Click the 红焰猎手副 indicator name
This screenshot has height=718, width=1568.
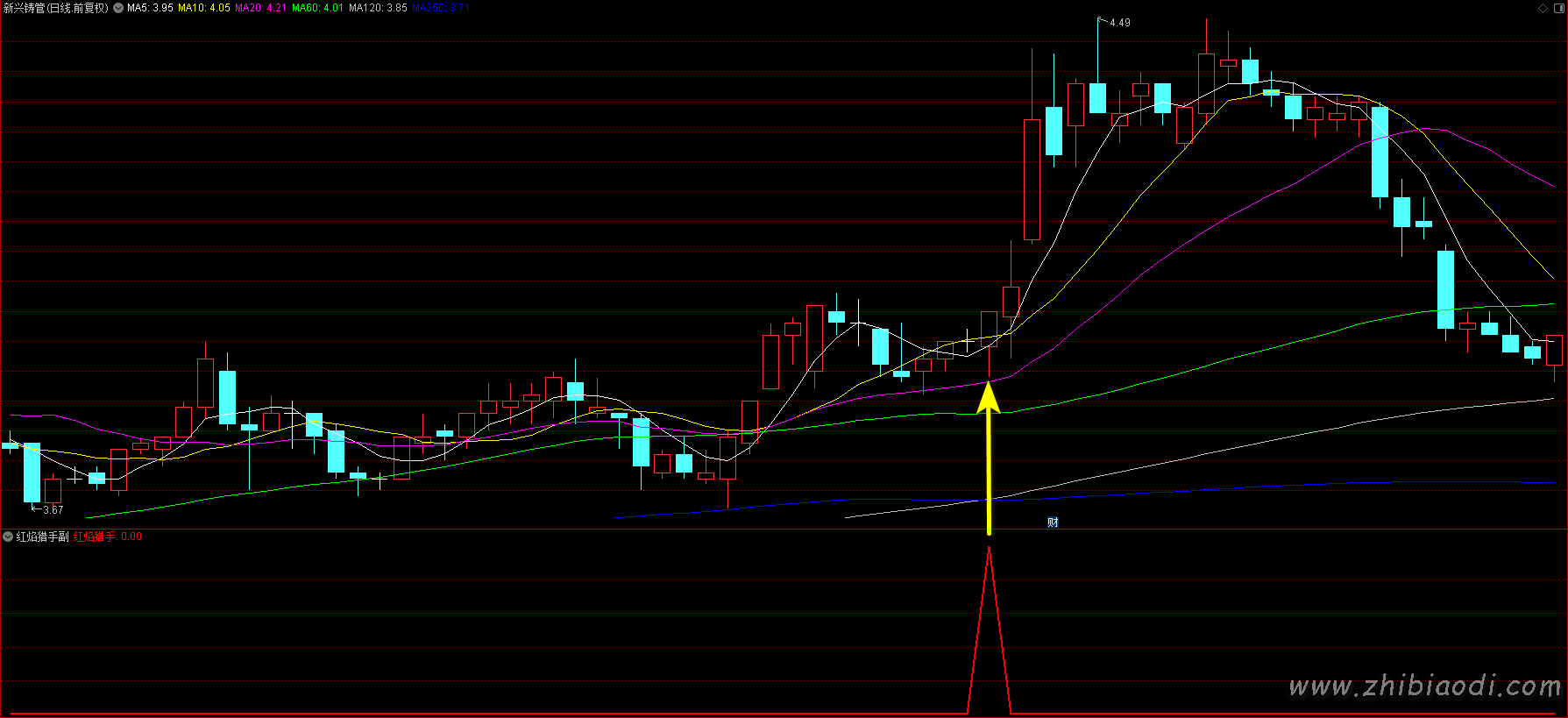click(42, 537)
